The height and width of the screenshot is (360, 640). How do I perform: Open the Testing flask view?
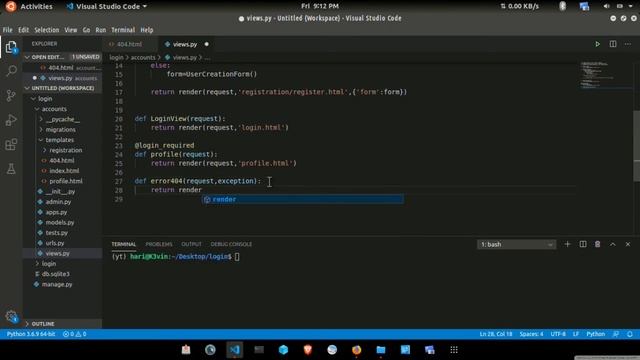11,169
